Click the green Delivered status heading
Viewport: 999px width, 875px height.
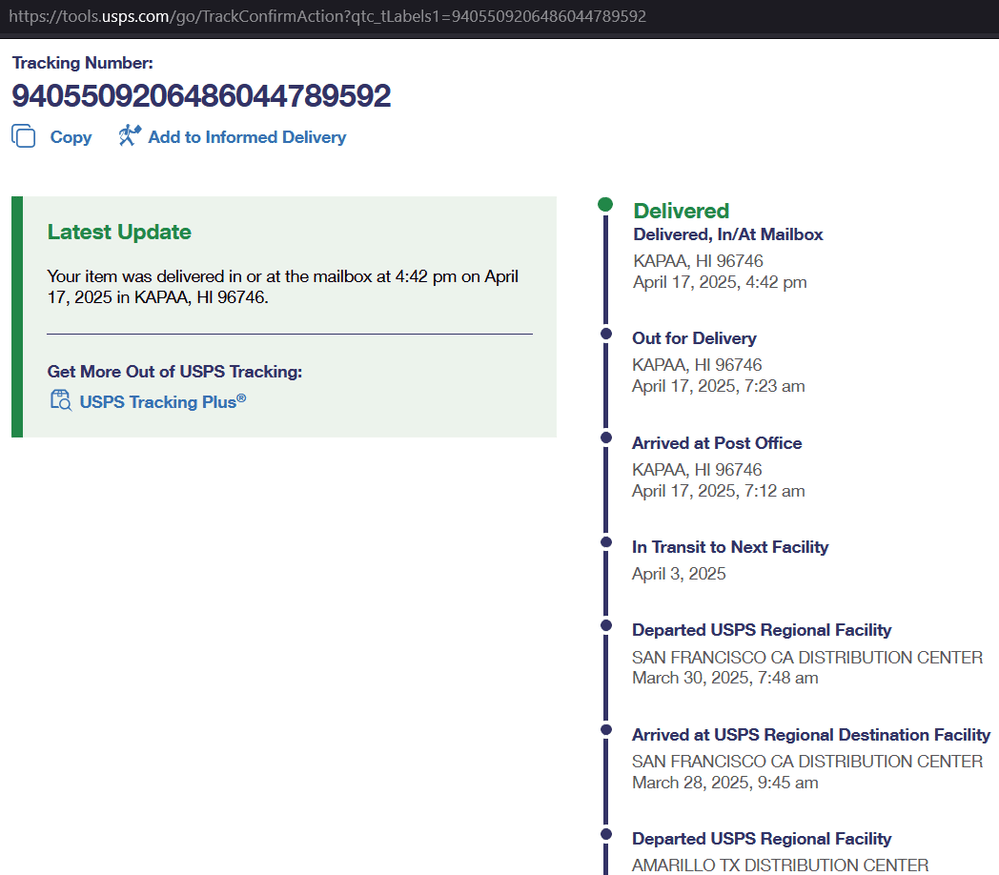[681, 211]
